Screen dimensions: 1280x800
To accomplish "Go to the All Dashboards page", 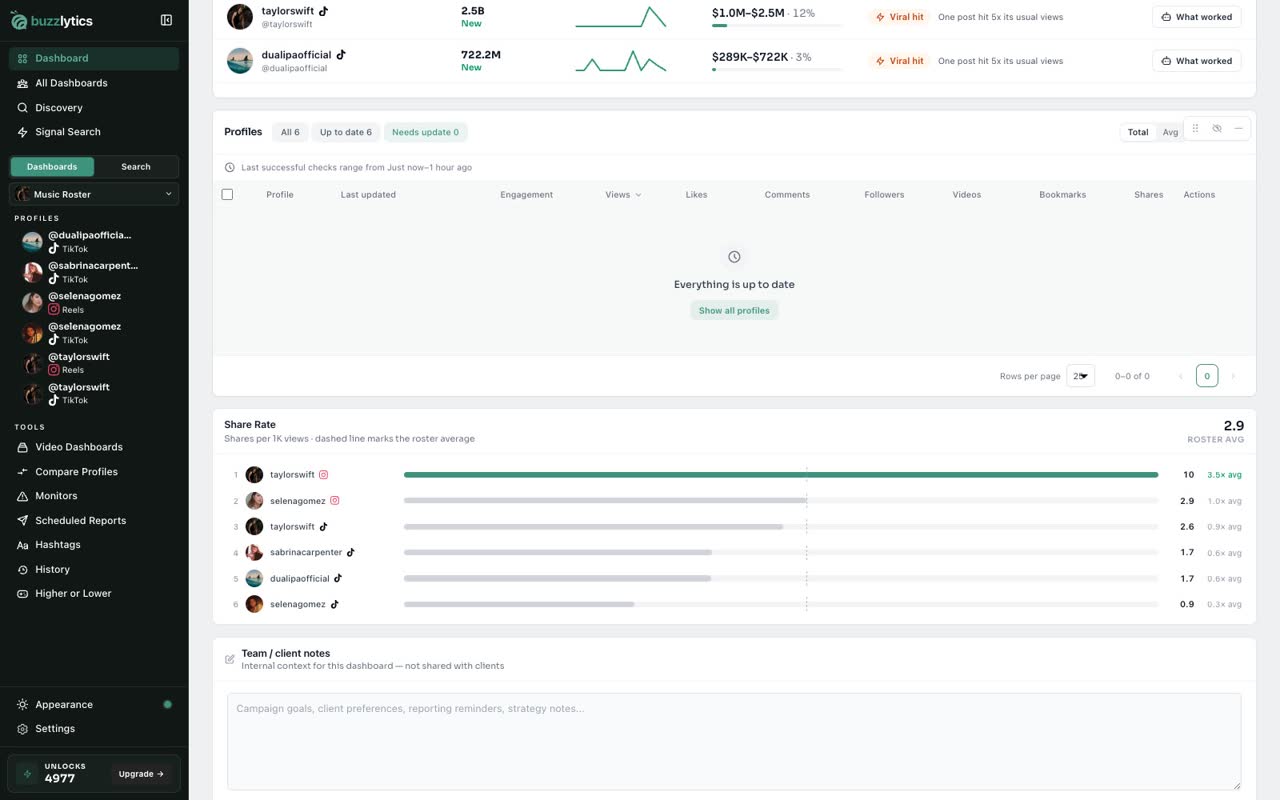I will 94,83.
